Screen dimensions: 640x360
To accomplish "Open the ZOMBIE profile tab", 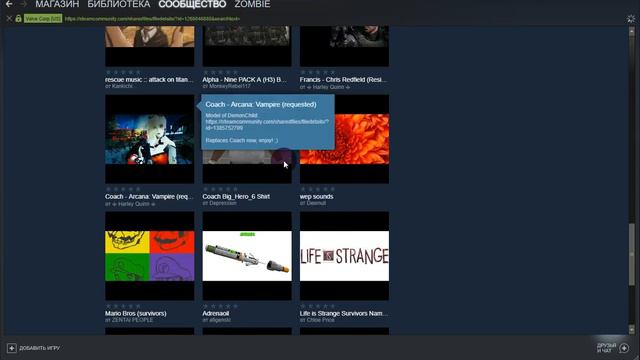I will (252, 4).
